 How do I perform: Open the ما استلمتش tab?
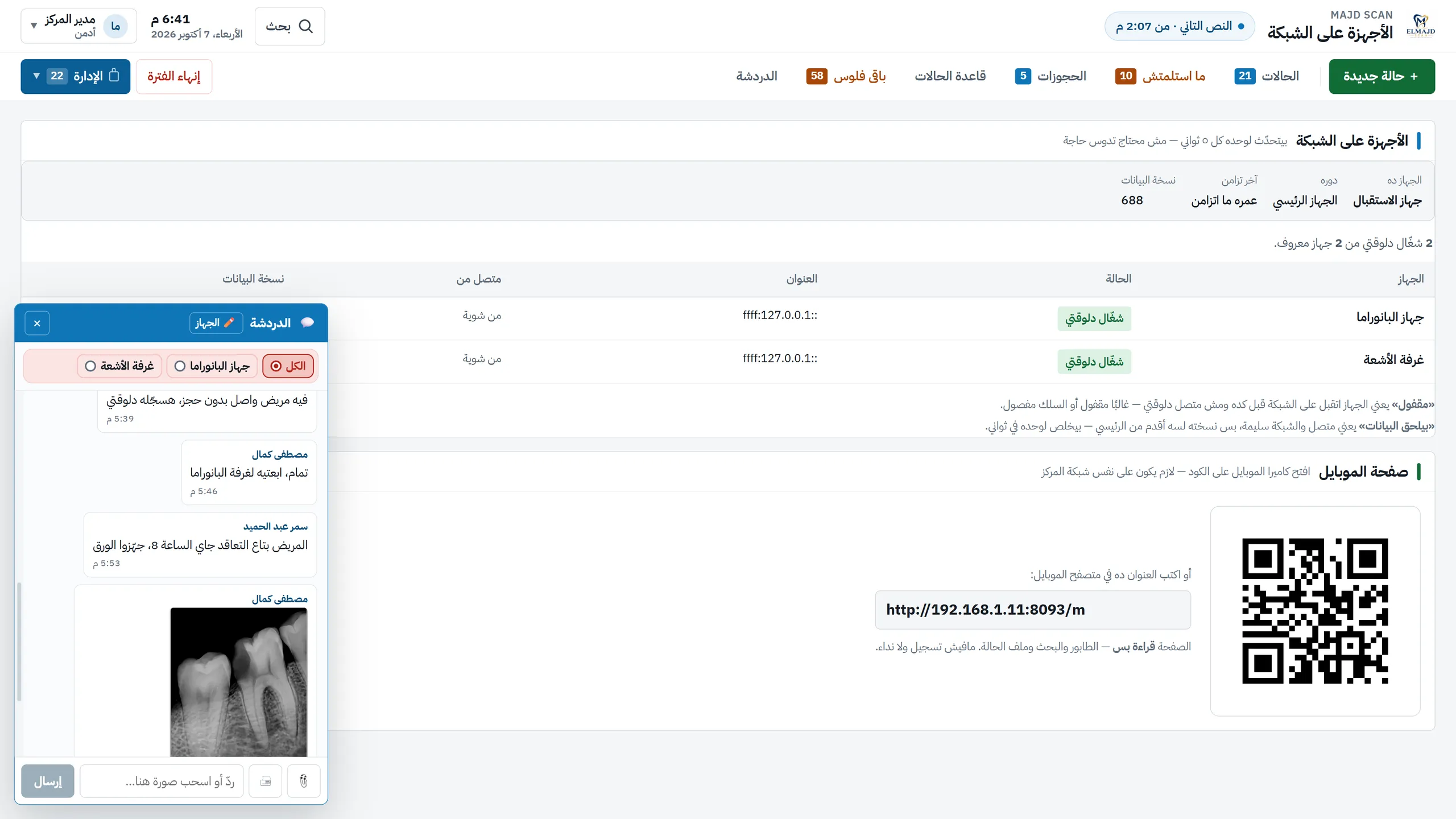coord(1160,76)
